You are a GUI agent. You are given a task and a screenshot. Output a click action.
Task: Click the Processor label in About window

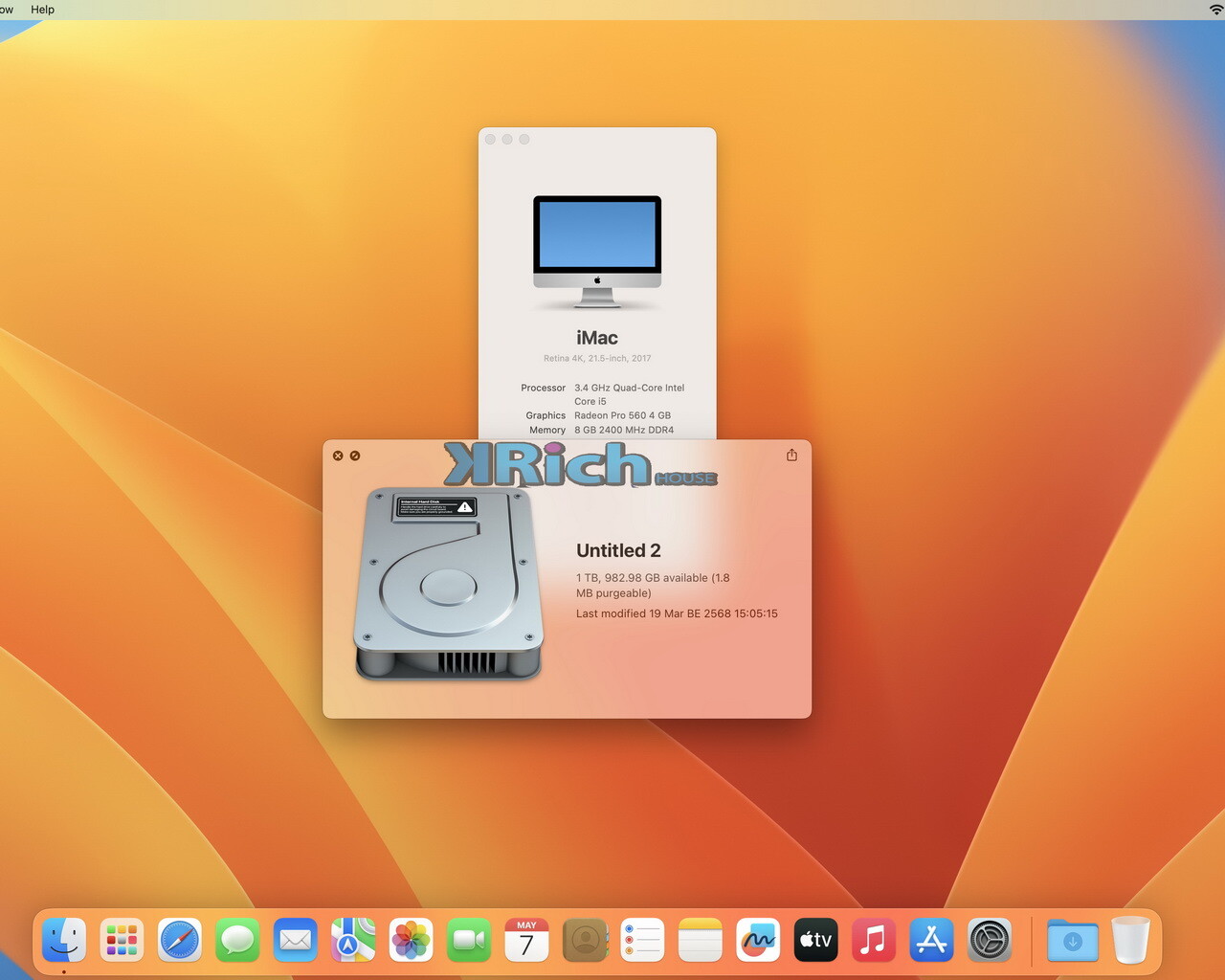543,388
